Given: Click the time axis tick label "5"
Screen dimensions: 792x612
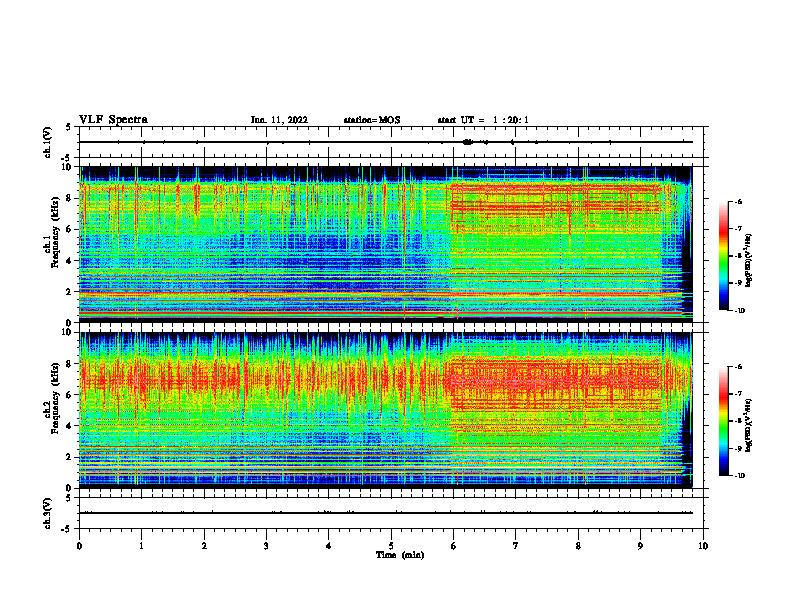Looking at the screenshot, I should pyautogui.click(x=391, y=546).
